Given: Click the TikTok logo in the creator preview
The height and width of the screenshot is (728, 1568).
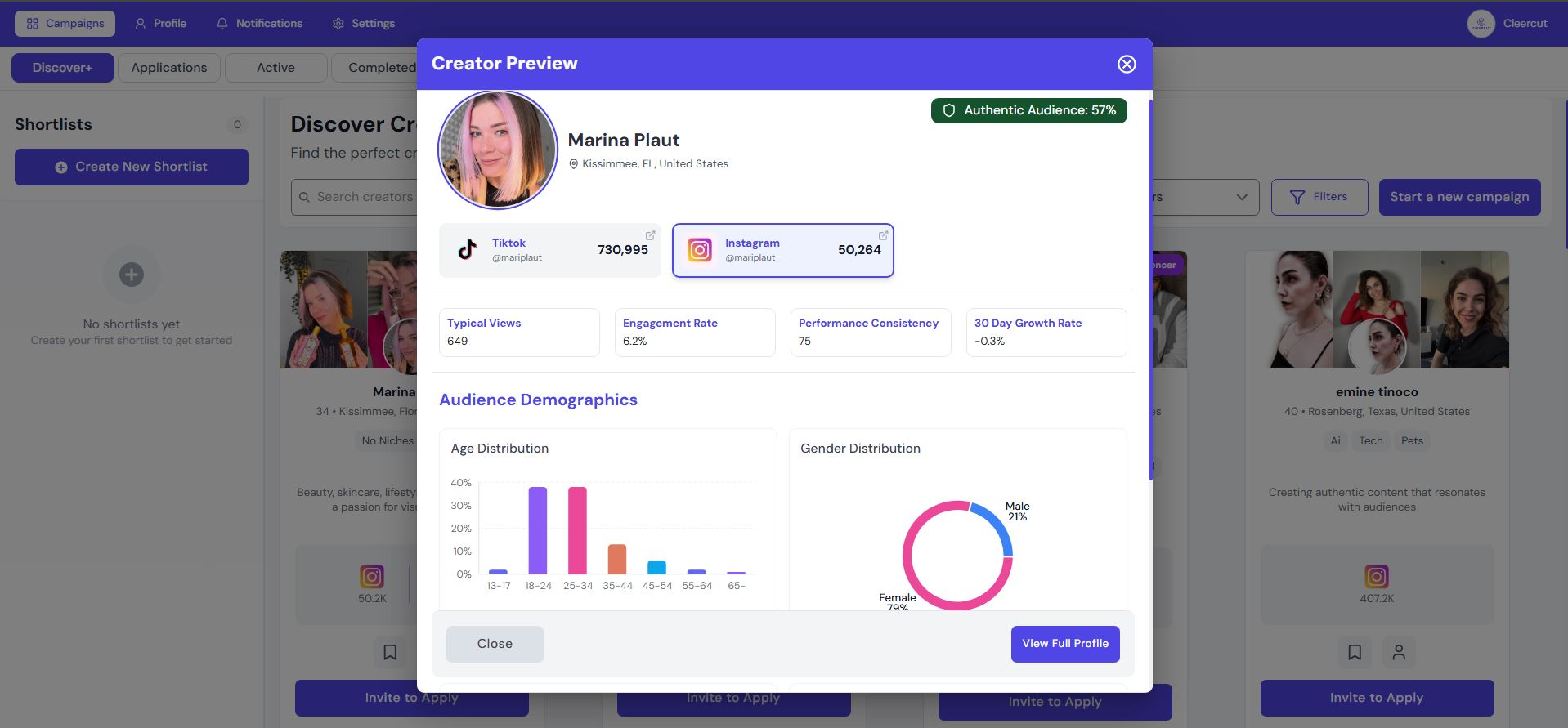Looking at the screenshot, I should (467, 250).
